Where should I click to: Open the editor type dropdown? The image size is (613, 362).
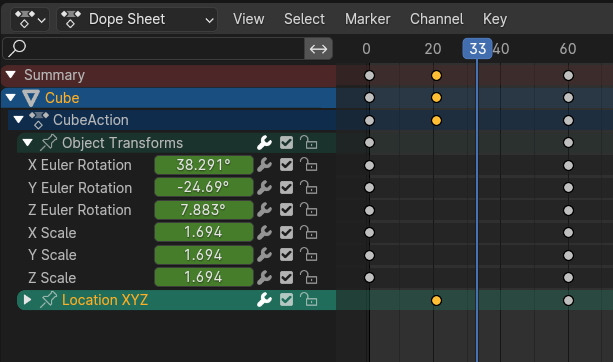pyautogui.click(x=30, y=19)
